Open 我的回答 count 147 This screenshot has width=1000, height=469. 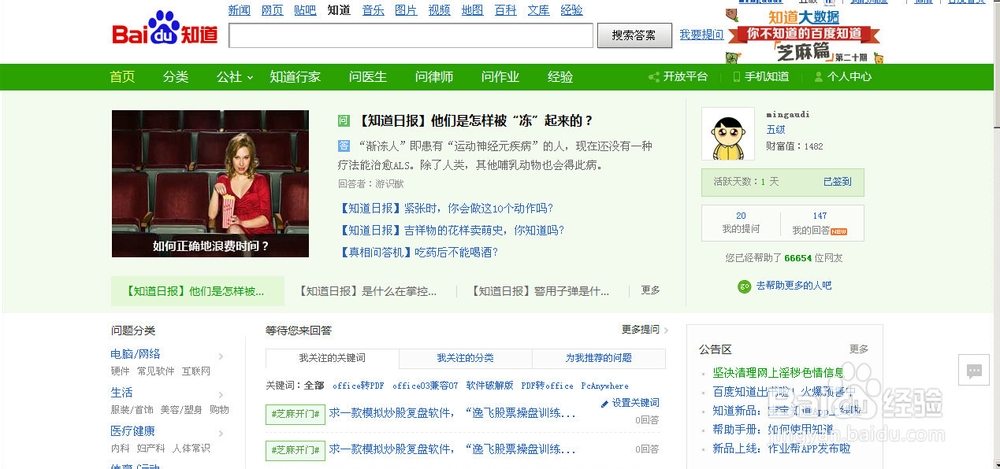coord(820,223)
